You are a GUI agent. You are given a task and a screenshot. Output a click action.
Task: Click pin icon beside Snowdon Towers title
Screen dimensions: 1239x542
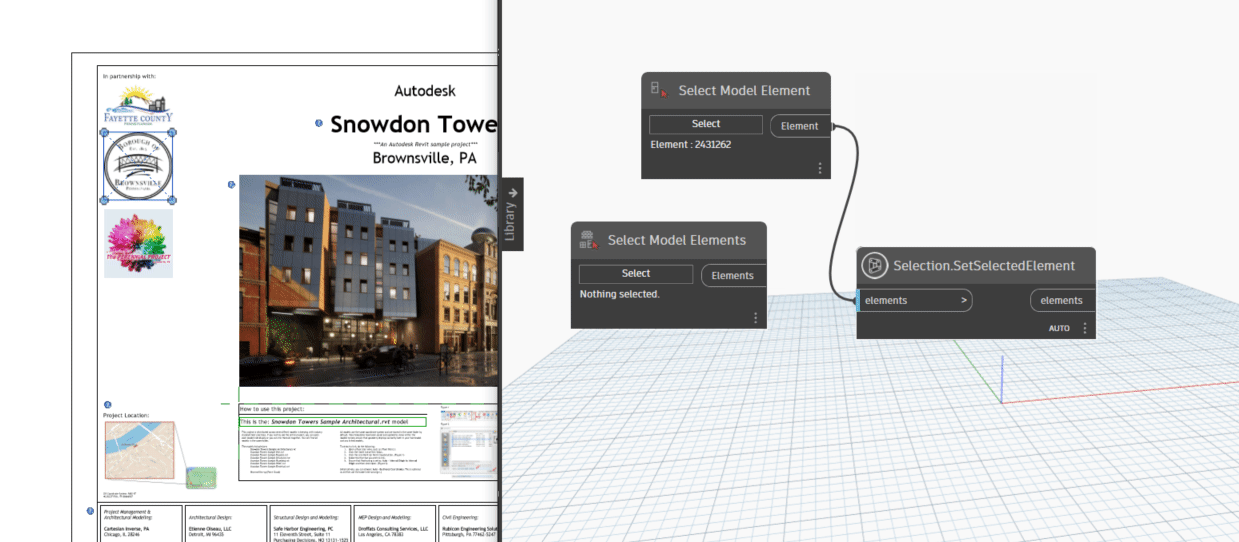point(319,124)
